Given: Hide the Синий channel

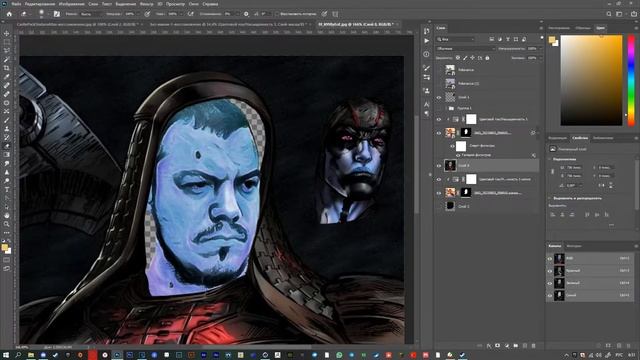Looking at the screenshot, I should tap(550, 295).
